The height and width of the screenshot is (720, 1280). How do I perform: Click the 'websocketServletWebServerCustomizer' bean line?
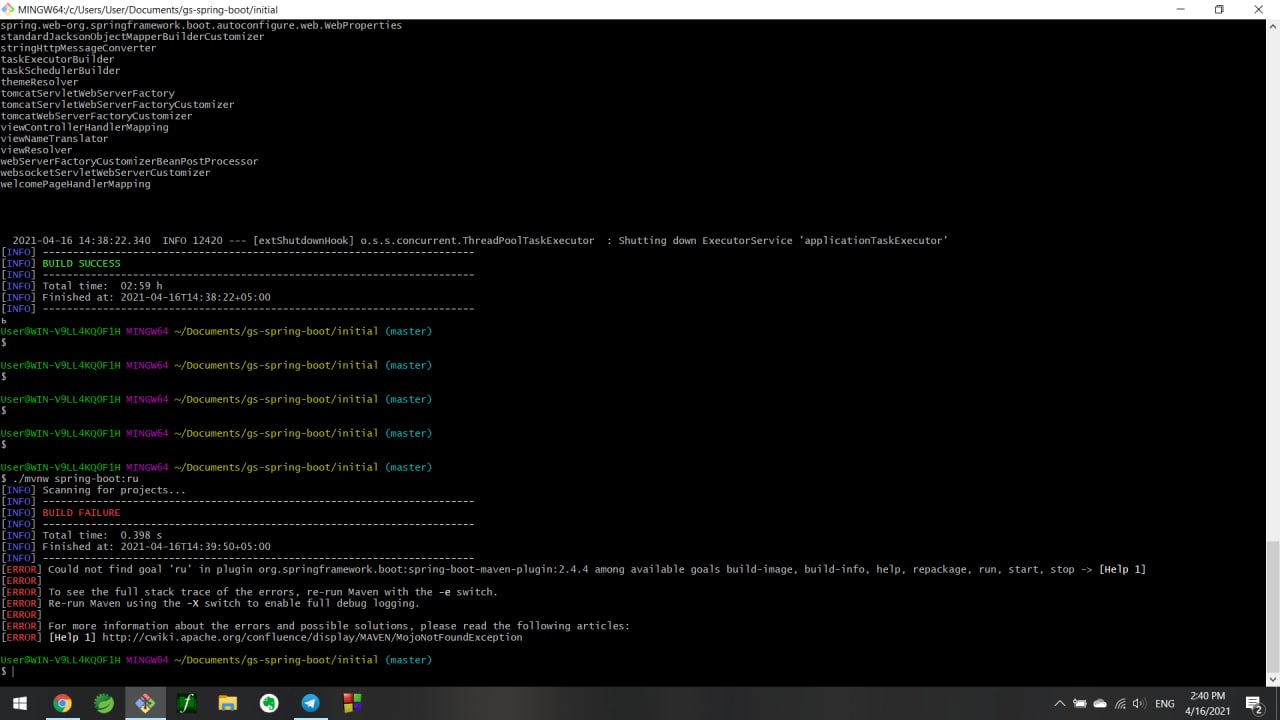[x=105, y=172]
